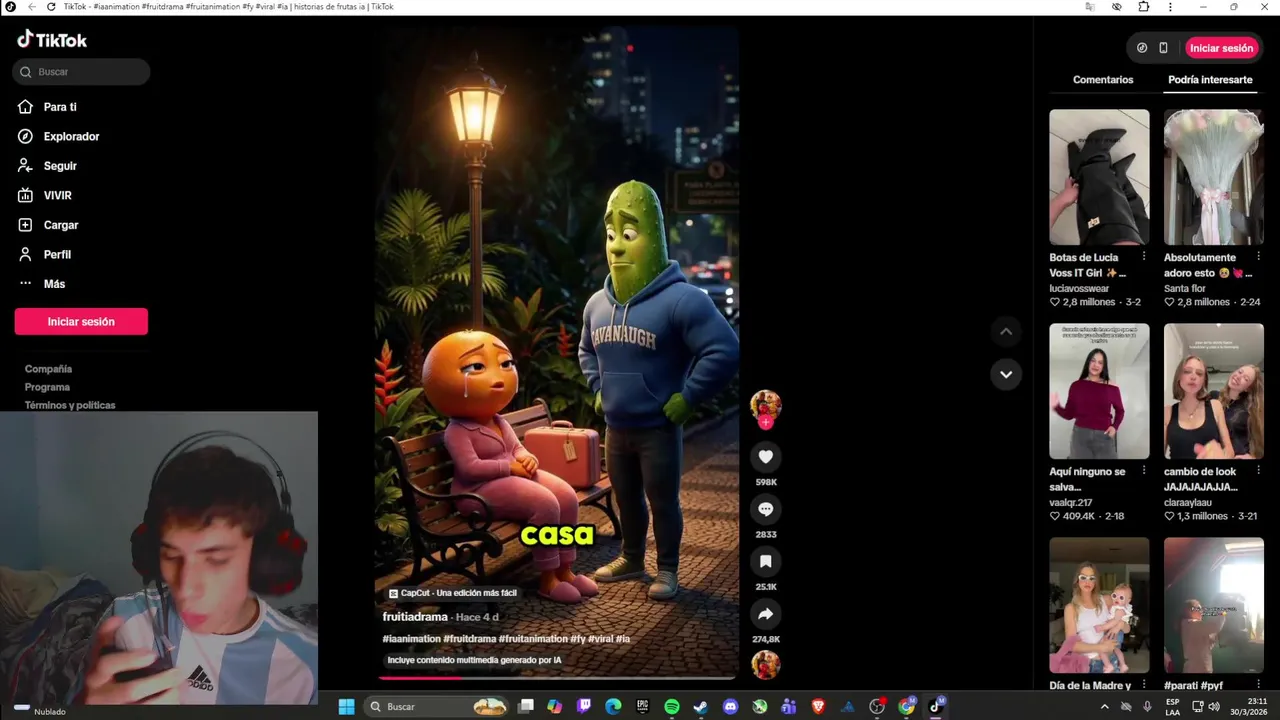Expand Términos y políticas footer section

coord(70,405)
